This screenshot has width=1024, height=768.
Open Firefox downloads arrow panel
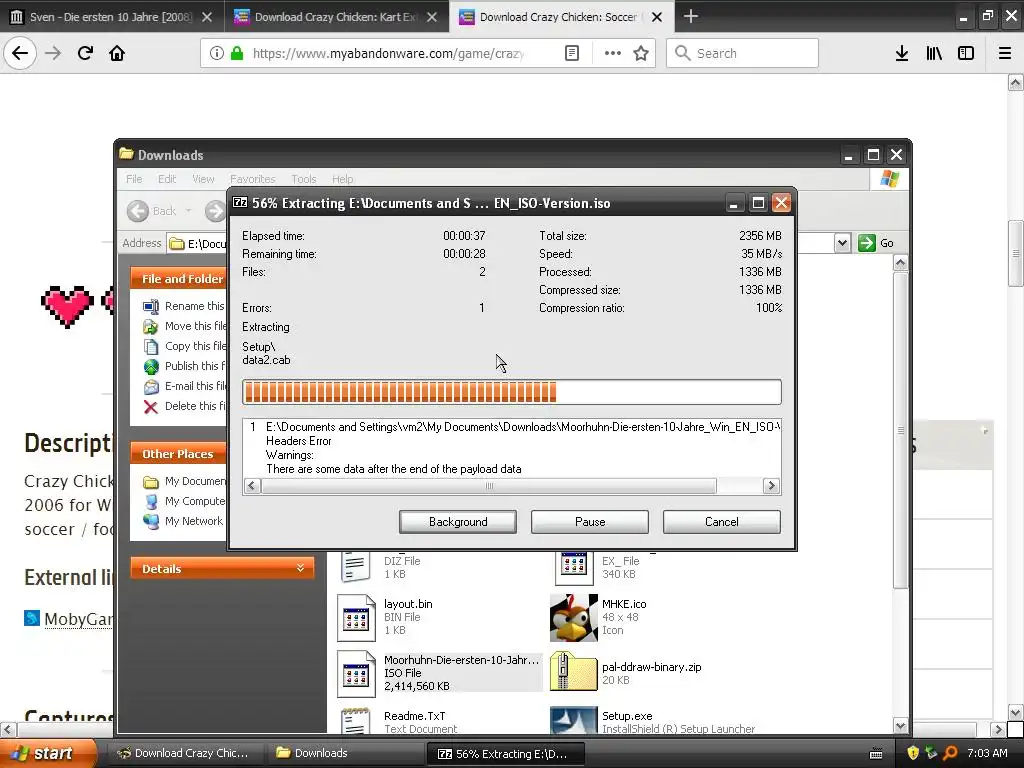(x=902, y=53)
